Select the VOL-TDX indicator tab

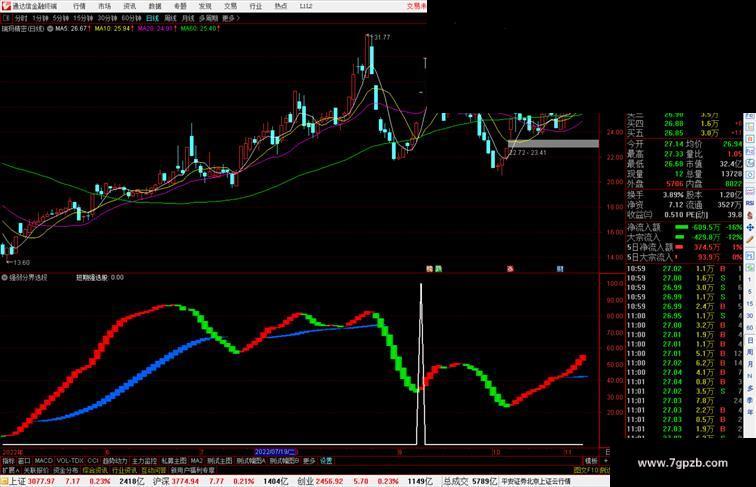tap(70, 461)
